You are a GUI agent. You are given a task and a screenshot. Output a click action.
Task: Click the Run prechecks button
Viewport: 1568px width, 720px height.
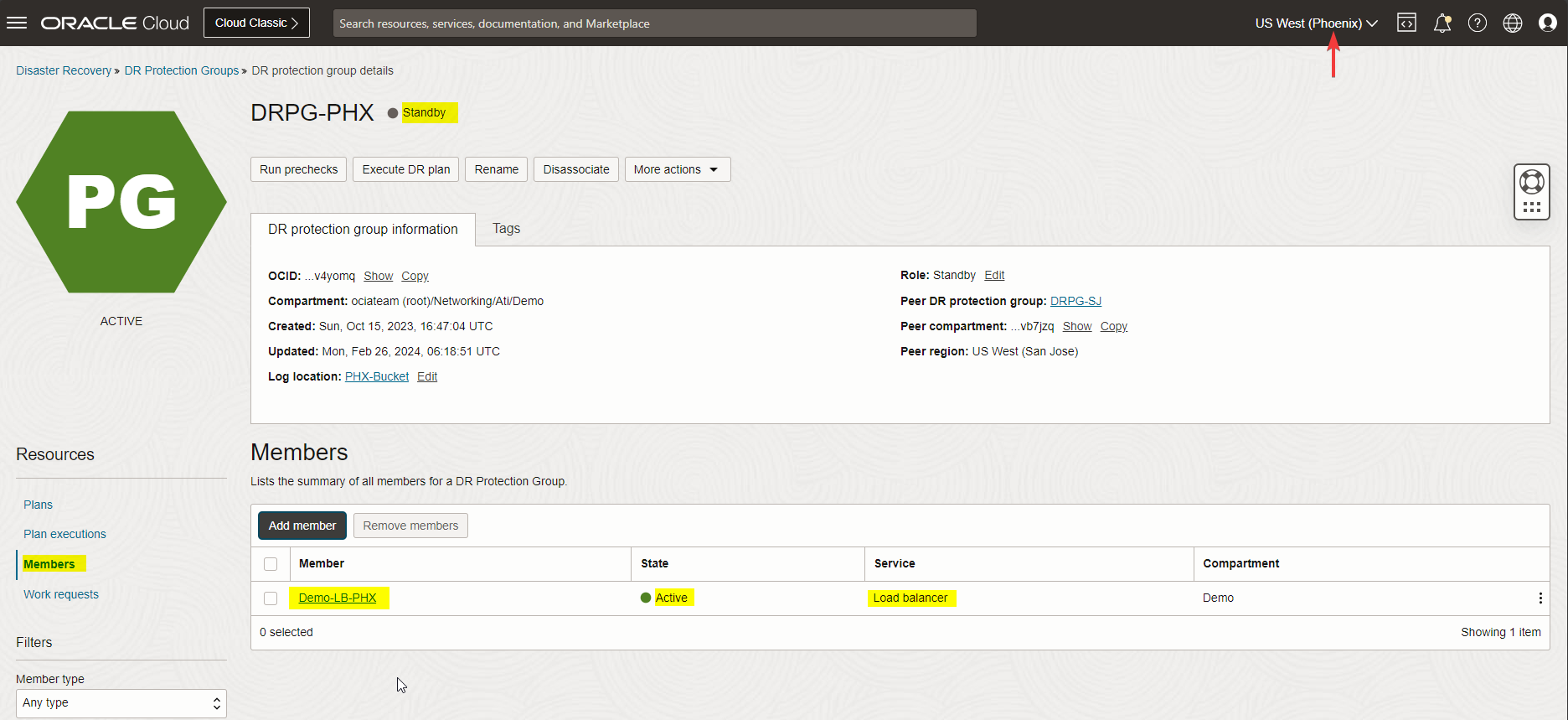point(298,169)
